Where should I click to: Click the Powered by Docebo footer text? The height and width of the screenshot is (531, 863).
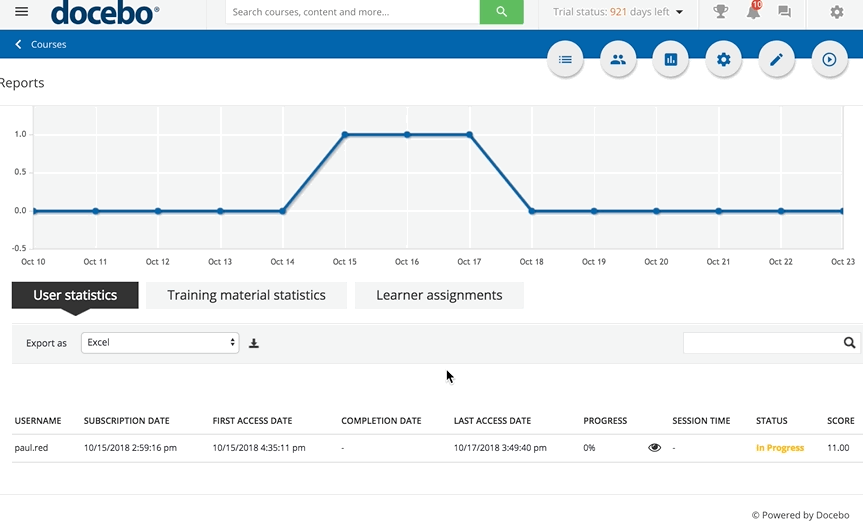(800, 515)
